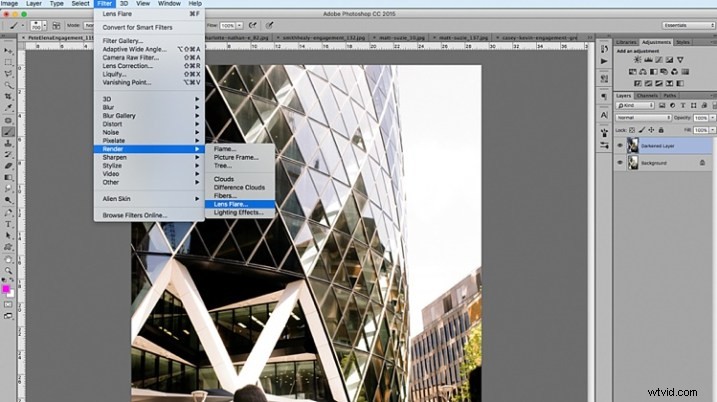Select the Lasso tool

8,74
